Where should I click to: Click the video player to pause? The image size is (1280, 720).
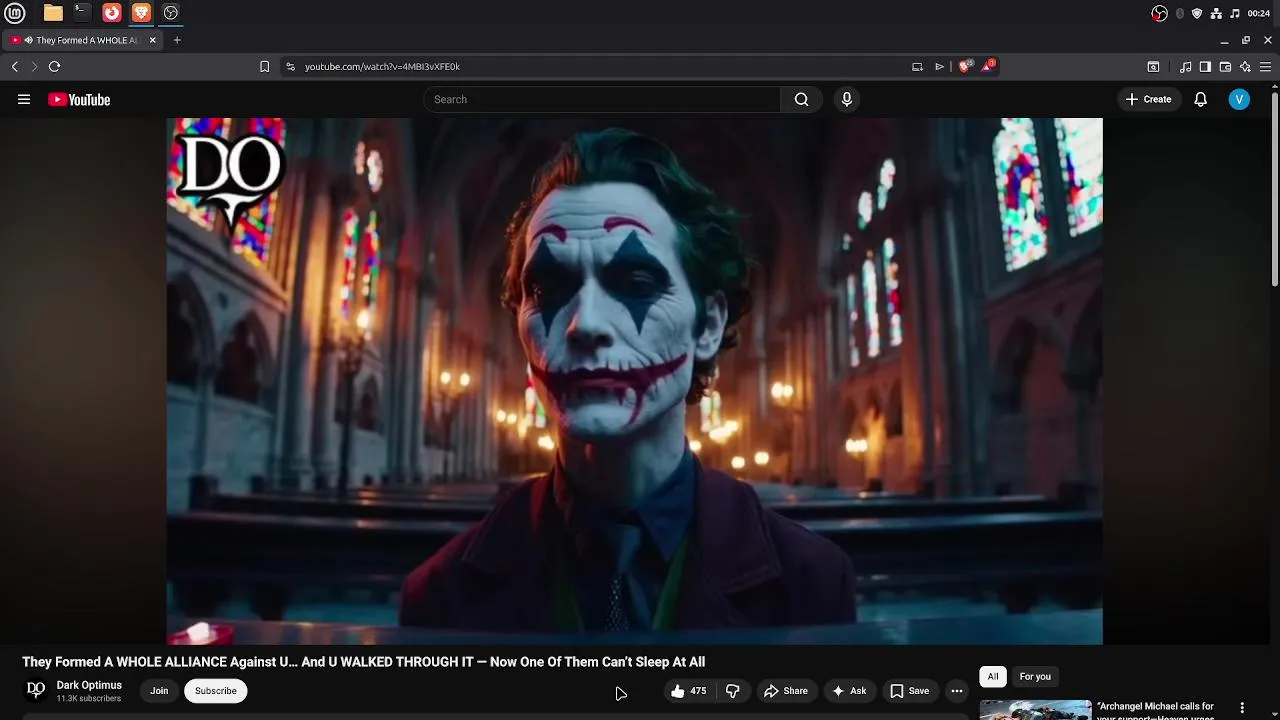pos(635,381)
